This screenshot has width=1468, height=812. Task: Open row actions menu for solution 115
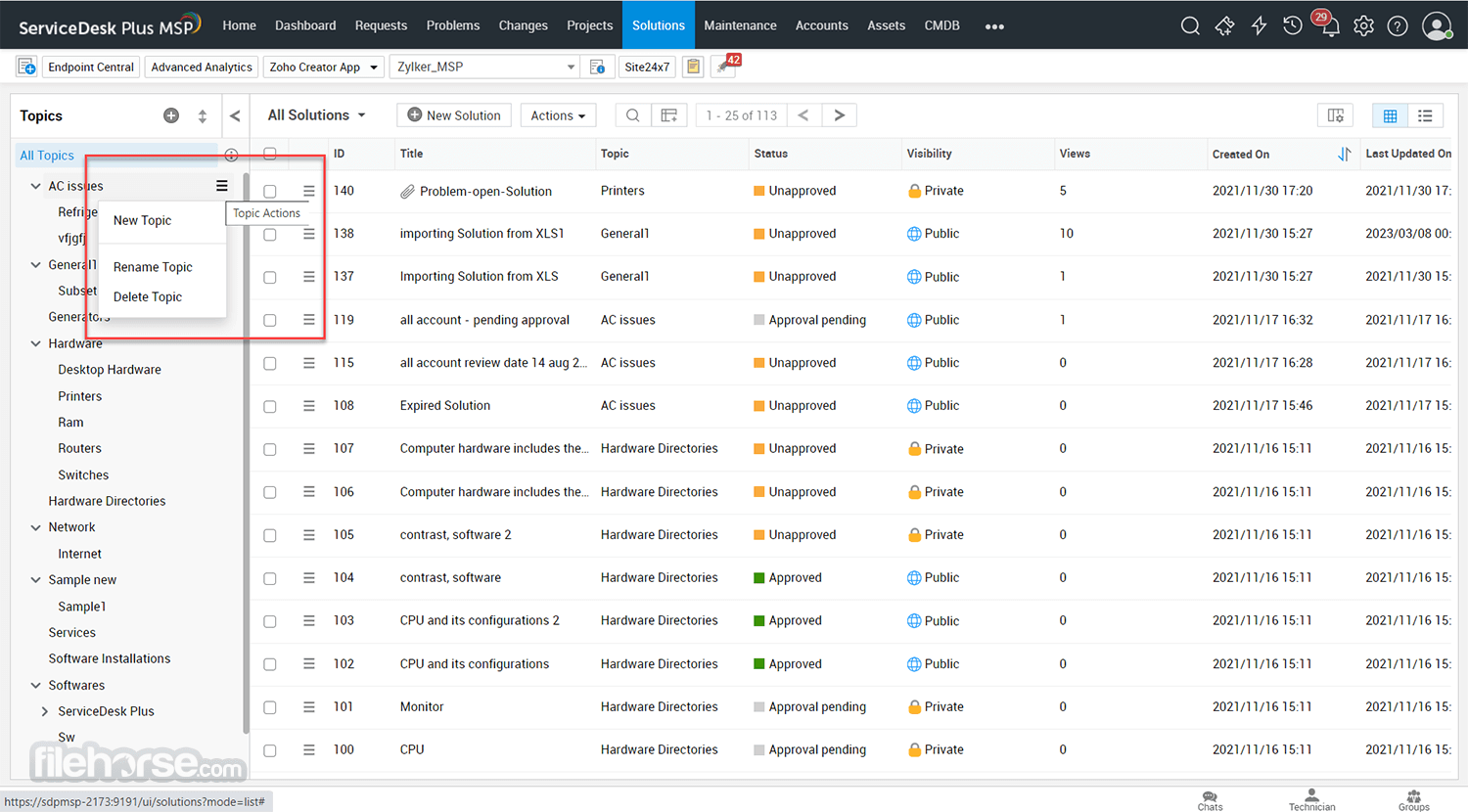click(309, 363)
